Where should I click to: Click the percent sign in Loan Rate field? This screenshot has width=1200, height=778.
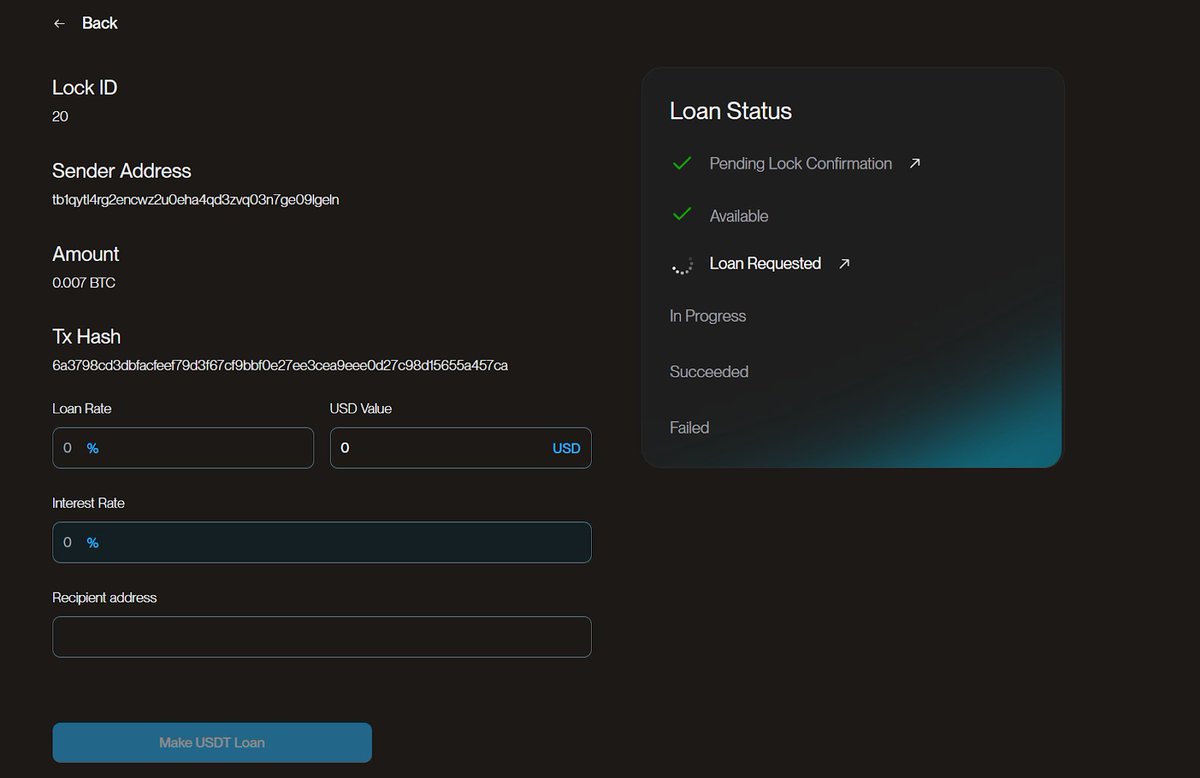coord(93,448)
